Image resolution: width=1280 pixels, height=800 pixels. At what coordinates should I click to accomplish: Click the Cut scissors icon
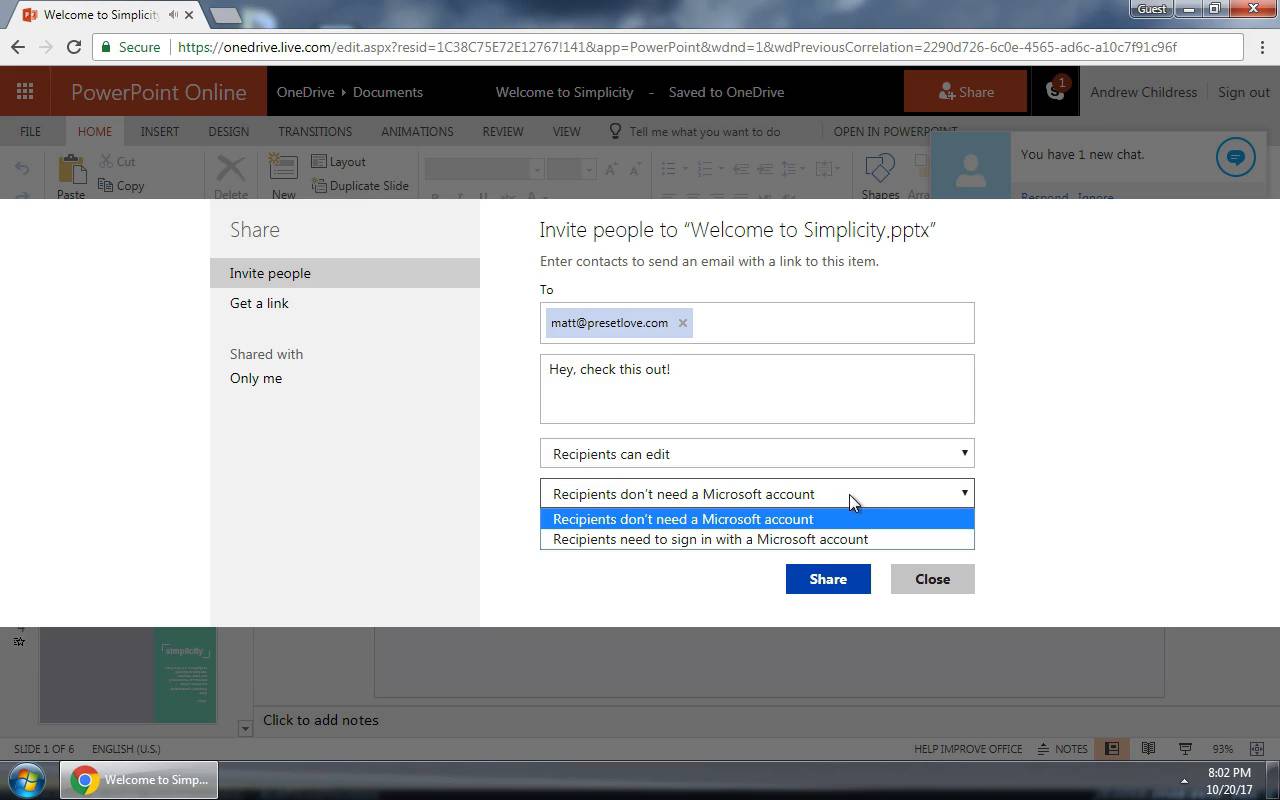[x=106, y=161]
